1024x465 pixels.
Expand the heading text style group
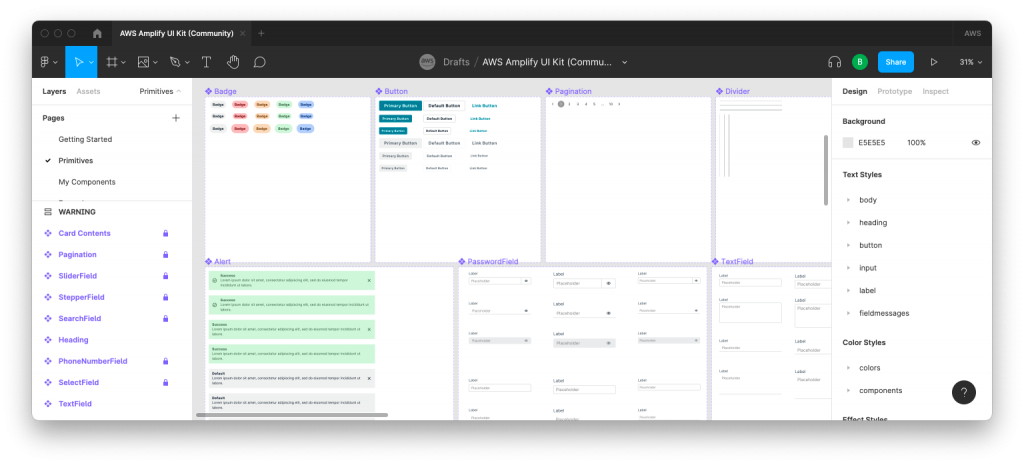click(x=848, y=223)
